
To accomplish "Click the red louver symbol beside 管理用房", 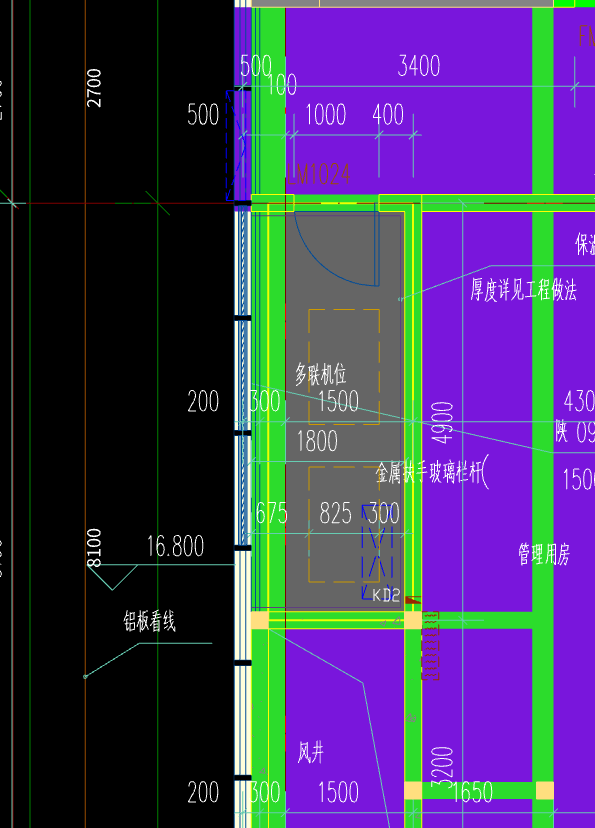I will [430, 645].
